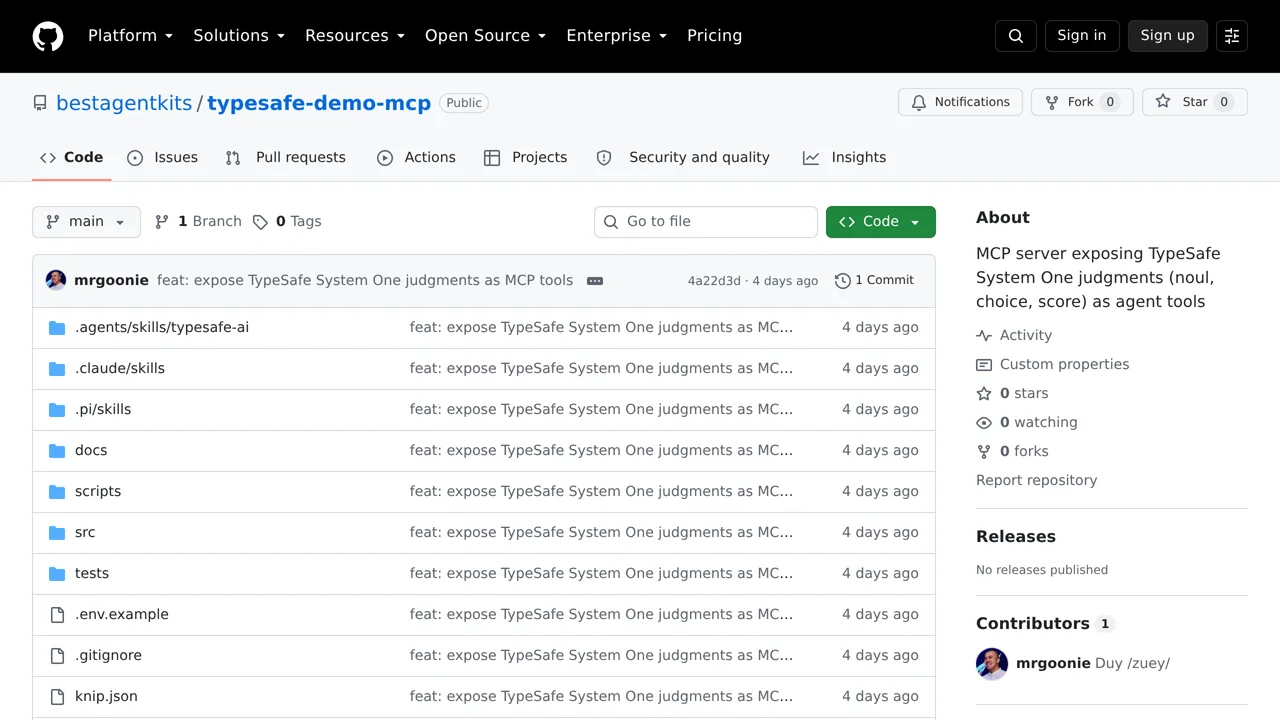Image resolution: width=1280 pixels, height=720 pixels.
Task: Open commit message in docs row
Action: (x=601, y=451)
